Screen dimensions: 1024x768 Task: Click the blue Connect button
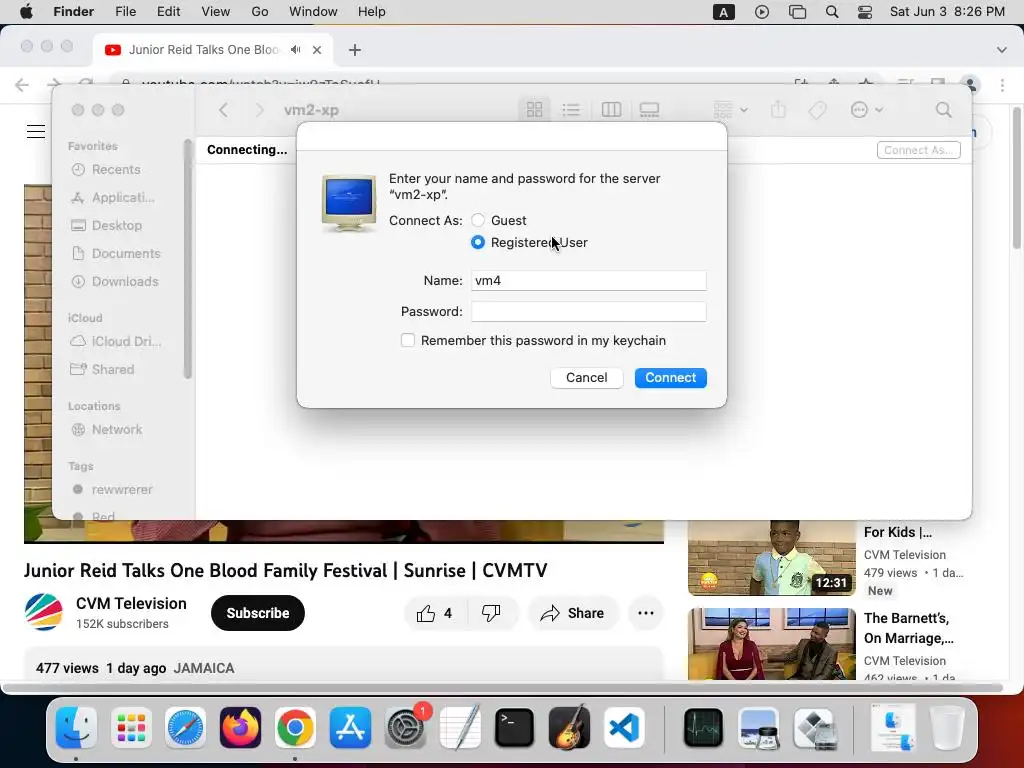670,377
